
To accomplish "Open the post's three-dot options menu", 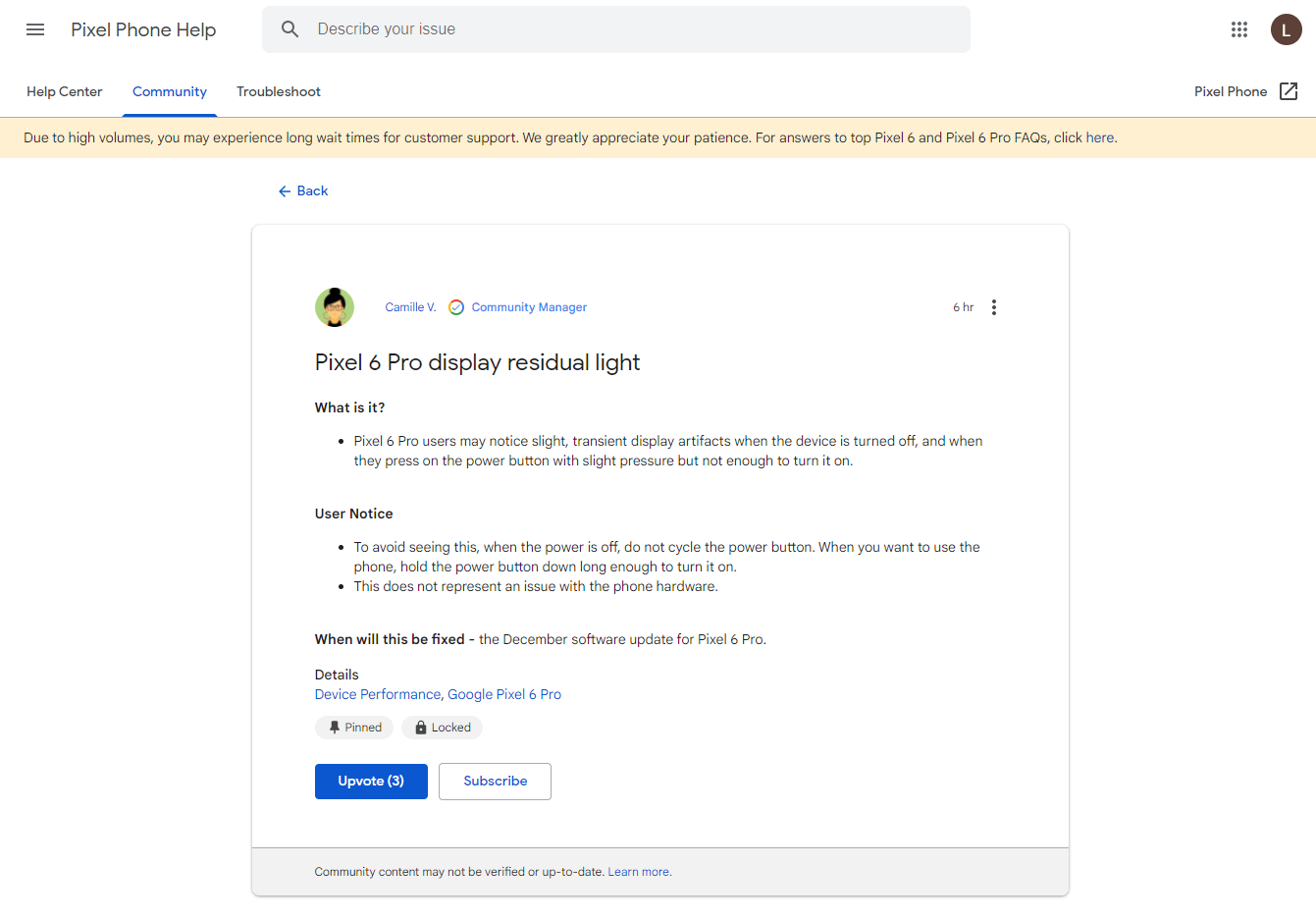I will tap(994, 307).
